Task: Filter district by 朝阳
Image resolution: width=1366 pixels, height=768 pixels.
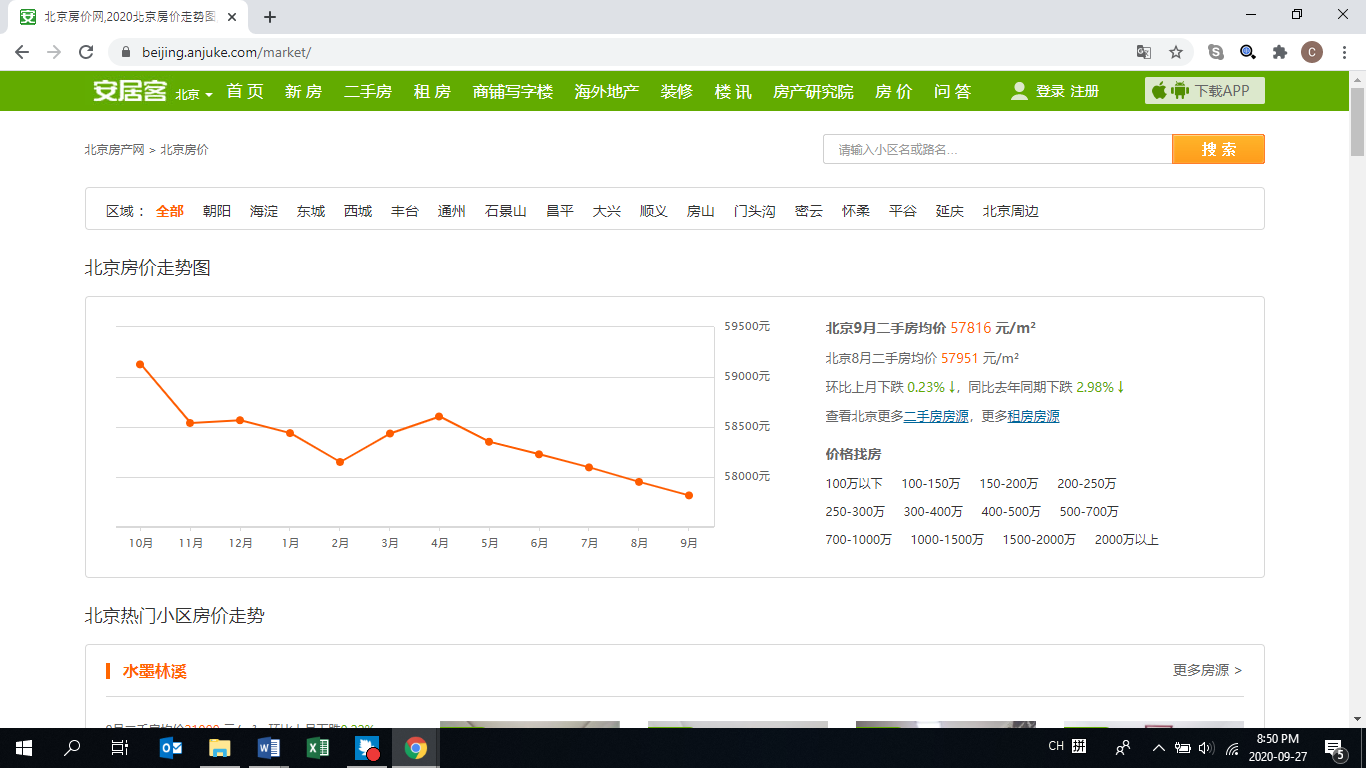Action: (217, 211)
